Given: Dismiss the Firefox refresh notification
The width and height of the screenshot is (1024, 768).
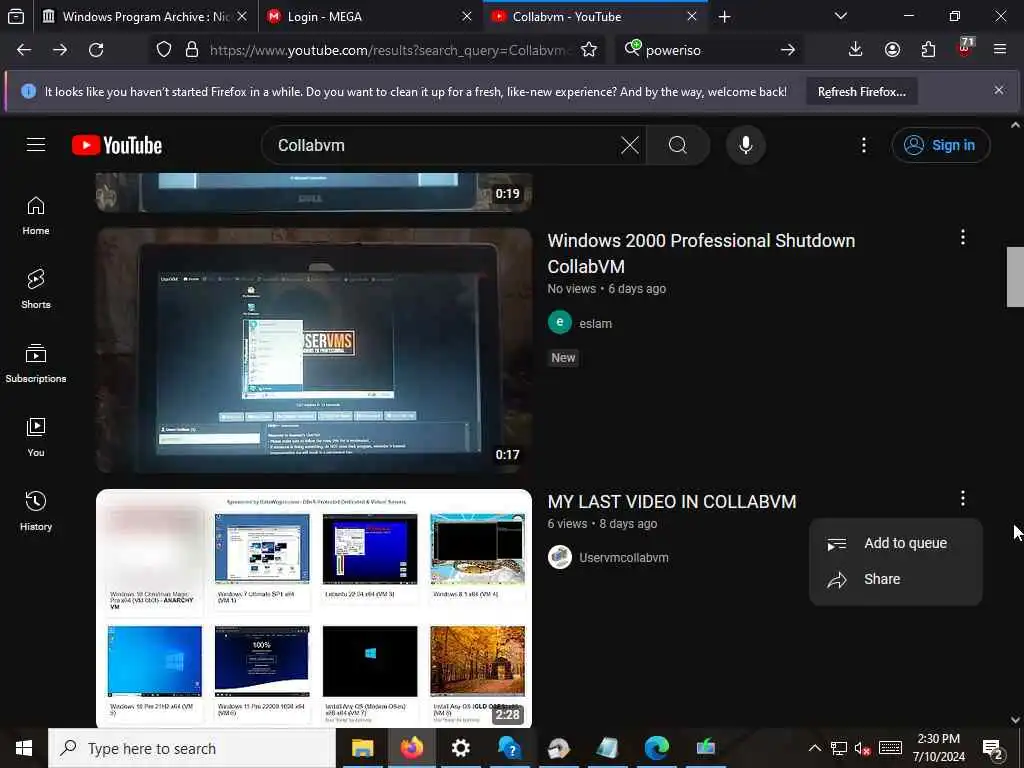Looking at the screenshot, I should 999,90.
